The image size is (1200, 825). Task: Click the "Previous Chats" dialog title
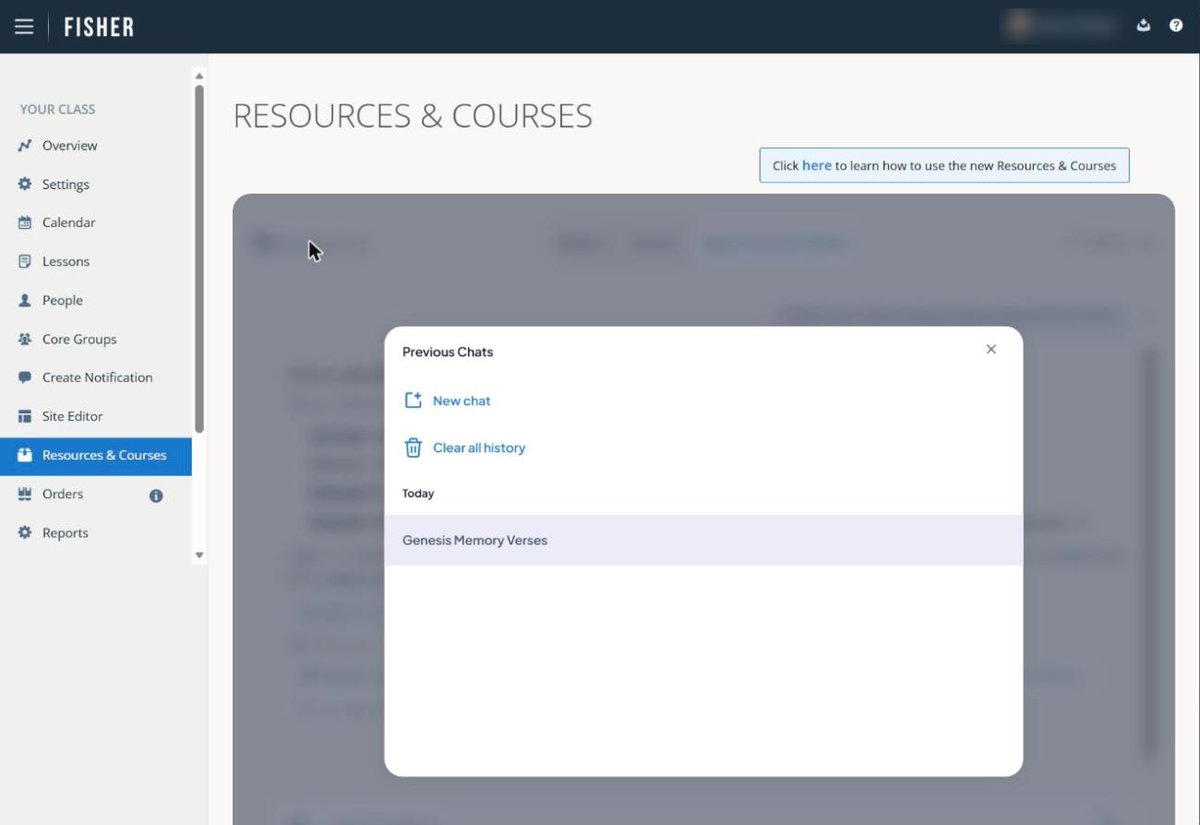point(448,352)
